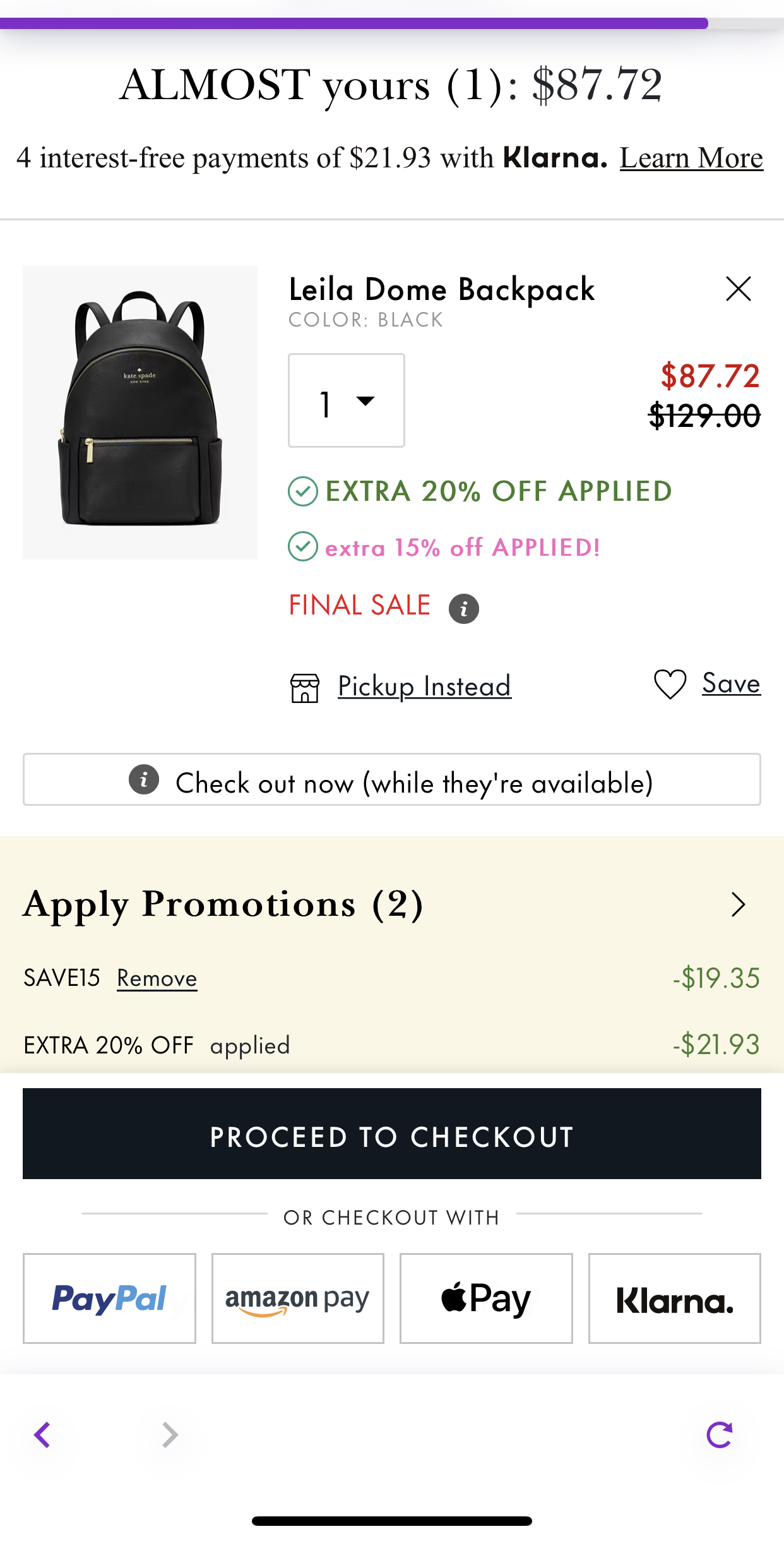Tap the store pickup icon
Screen dimensions: 784x1541
click(x=305, y=688)
